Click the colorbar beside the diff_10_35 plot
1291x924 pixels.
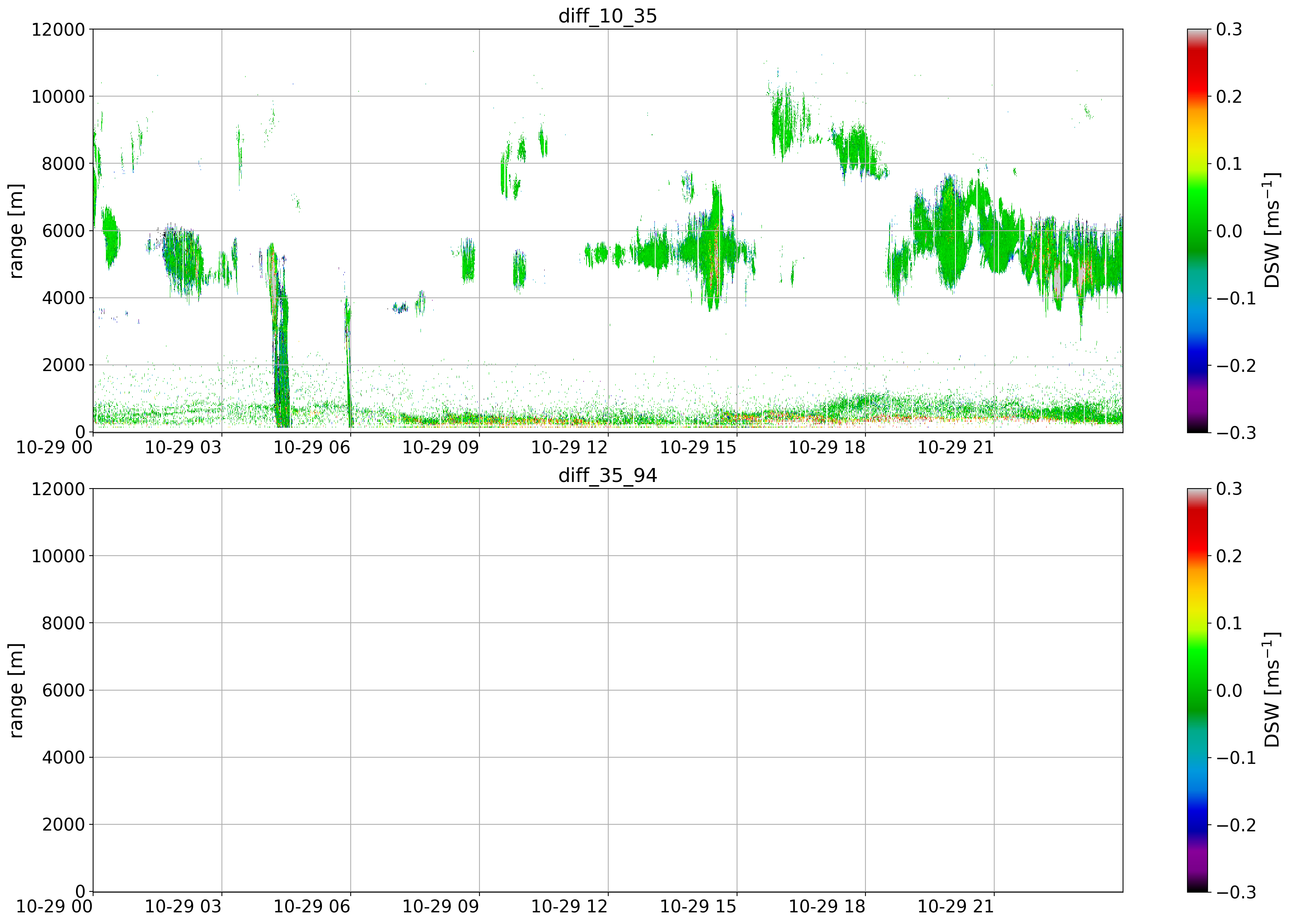1197,230
